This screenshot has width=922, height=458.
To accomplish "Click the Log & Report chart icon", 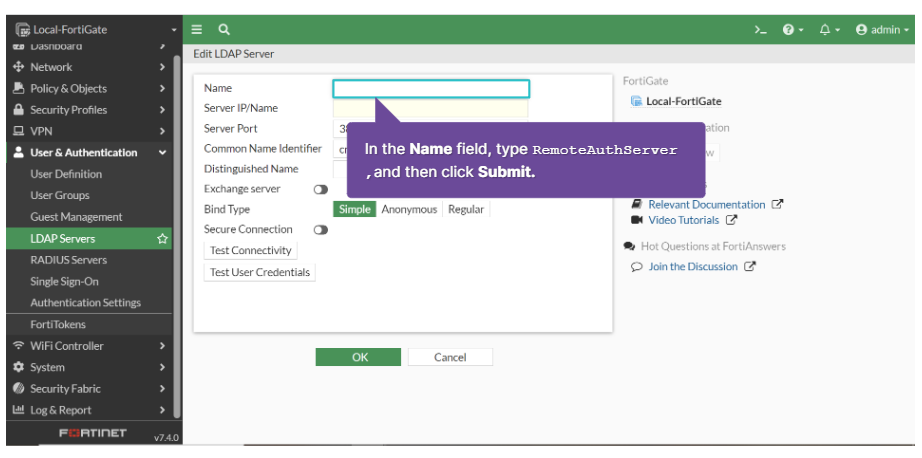I will [x=19, y=410].
